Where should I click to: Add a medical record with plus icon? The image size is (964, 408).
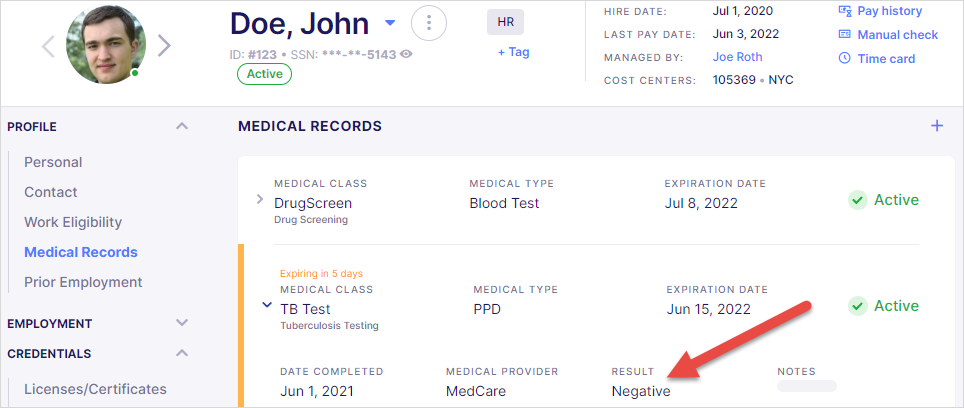click(x=937, y=126)
